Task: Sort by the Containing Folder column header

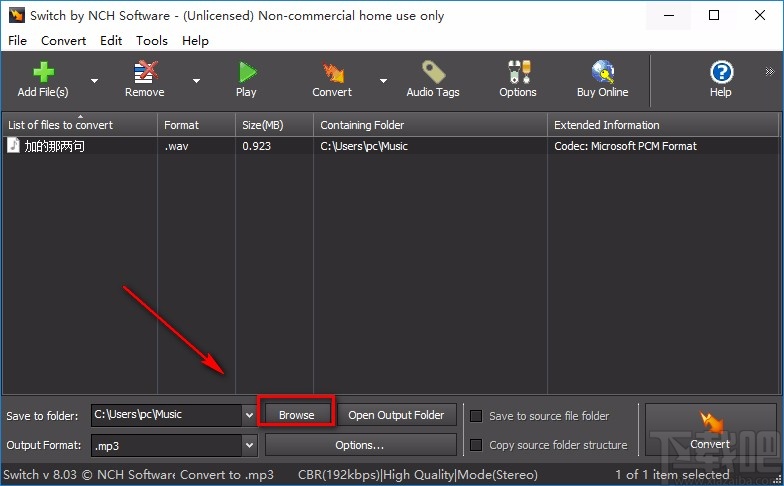Action: tap(430, 125)
